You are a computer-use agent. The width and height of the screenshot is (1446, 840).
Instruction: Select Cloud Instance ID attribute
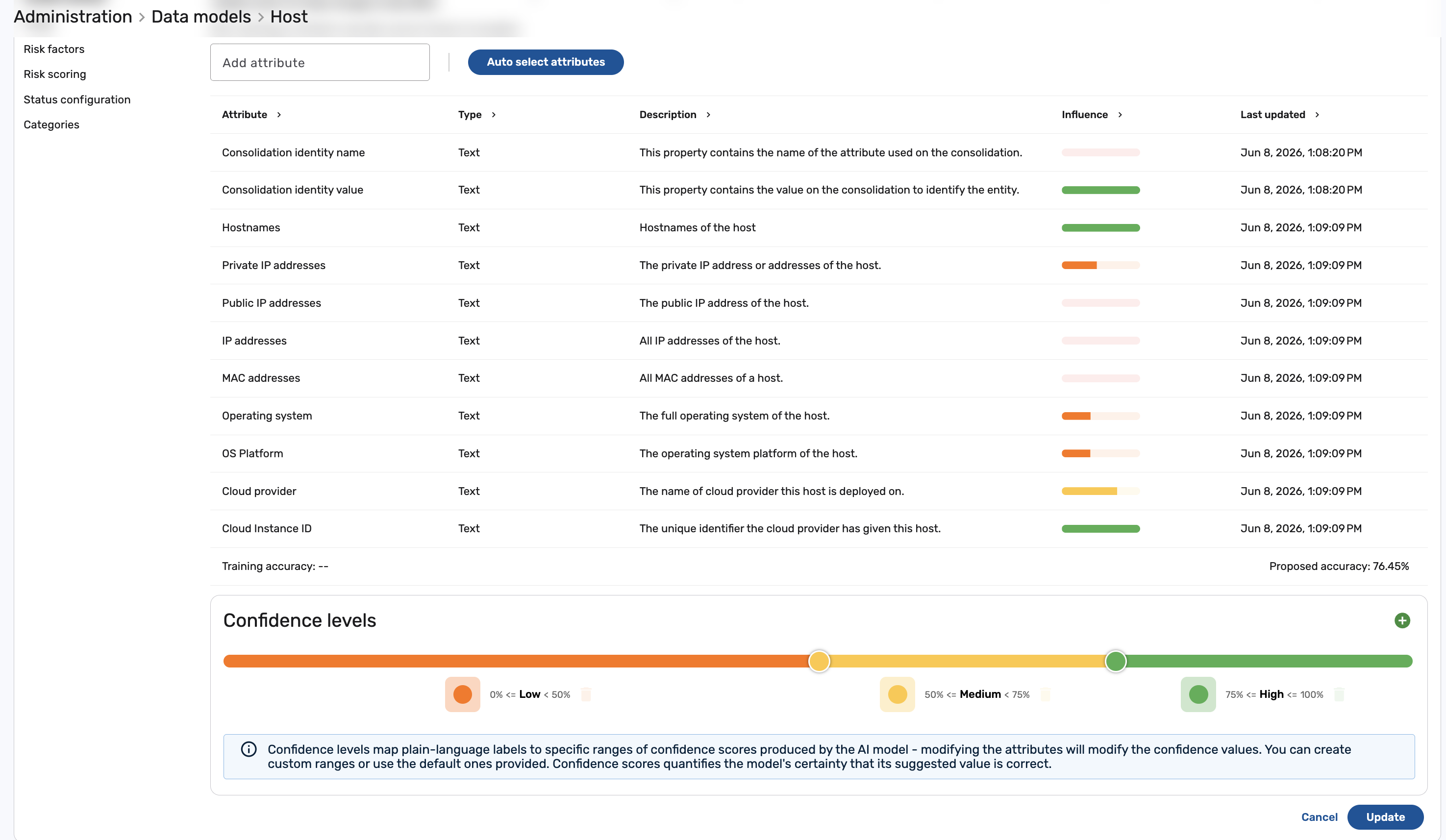pyautogui.click(x=818, y=528)
